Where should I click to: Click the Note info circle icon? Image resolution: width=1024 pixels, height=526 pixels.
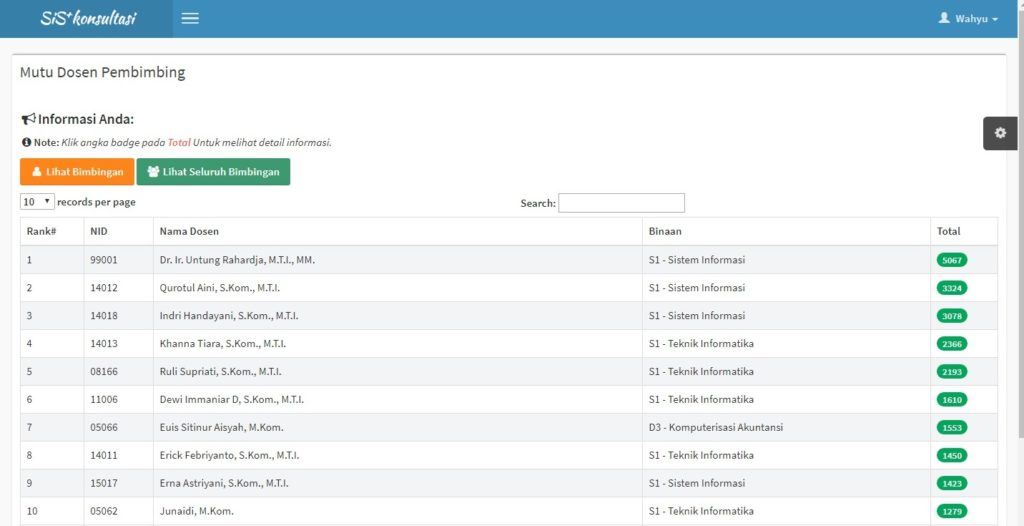tap(26, 142)
